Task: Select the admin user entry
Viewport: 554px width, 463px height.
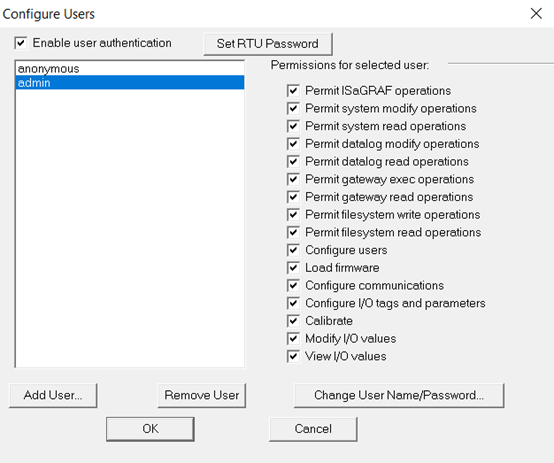Action: pyautogui.click(x=130, y=82)
